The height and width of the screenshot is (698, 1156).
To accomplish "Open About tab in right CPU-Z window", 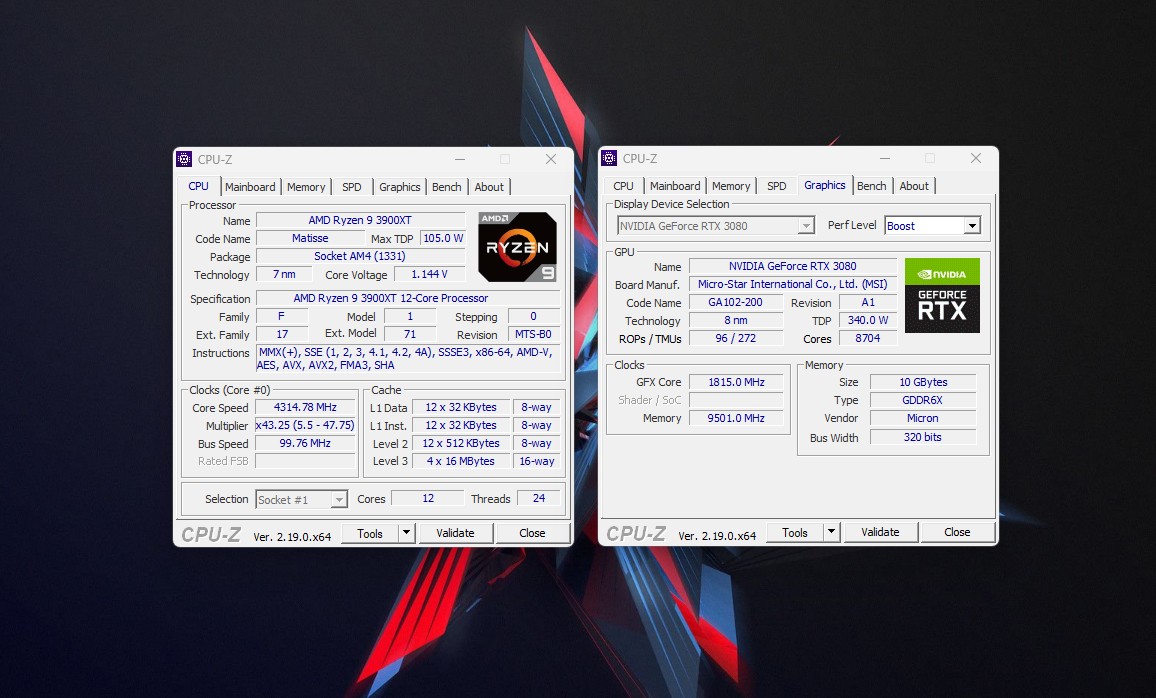I will point(914,186).
